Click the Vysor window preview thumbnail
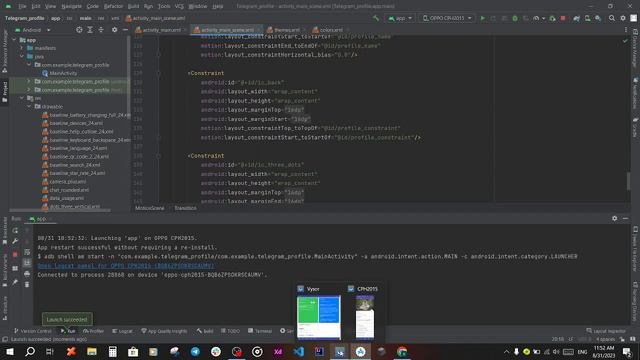This screenshot has width=640, height=360. (x=319, y=317)
